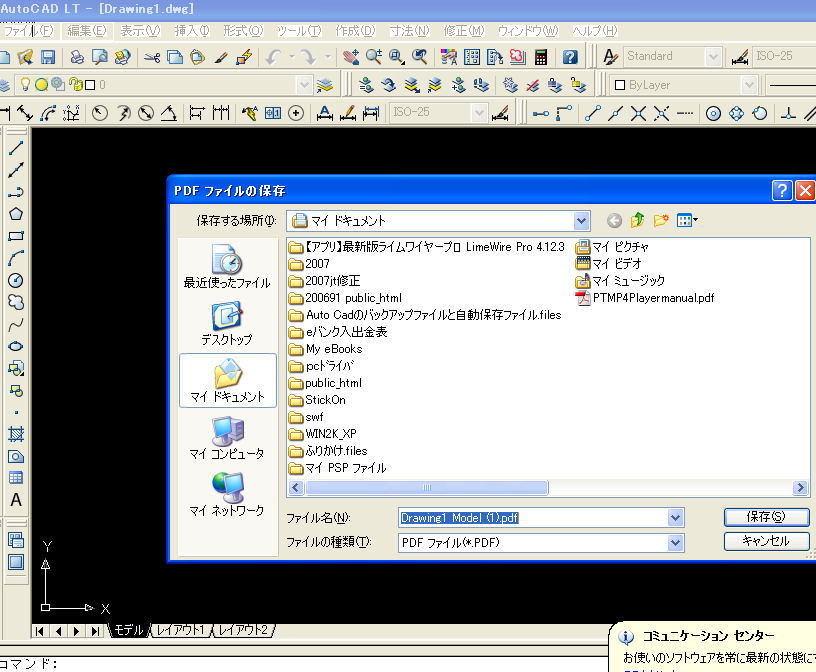Select the Ellipse draw tool
Viewport: 816px width, 672px height.
tap(16, 347)
